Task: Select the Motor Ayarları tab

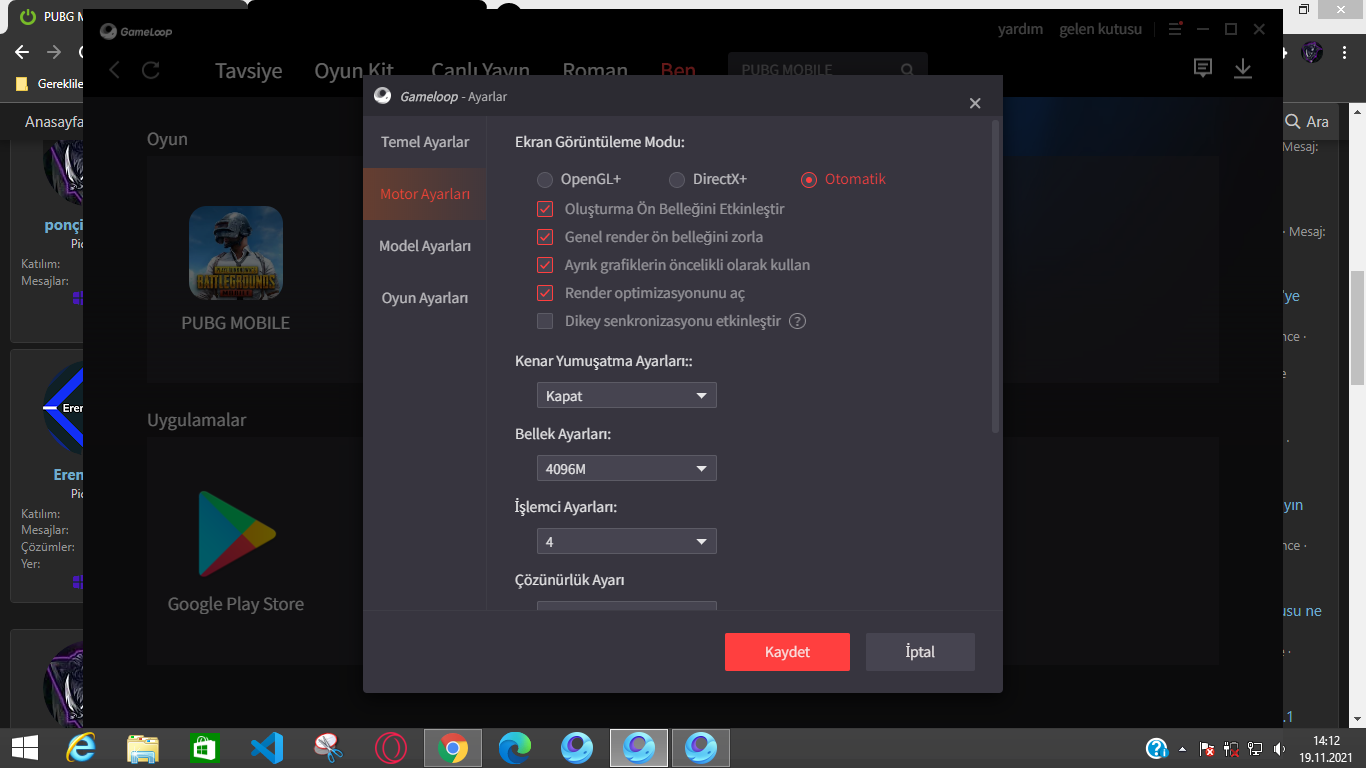Action: (x=425, y=194)
